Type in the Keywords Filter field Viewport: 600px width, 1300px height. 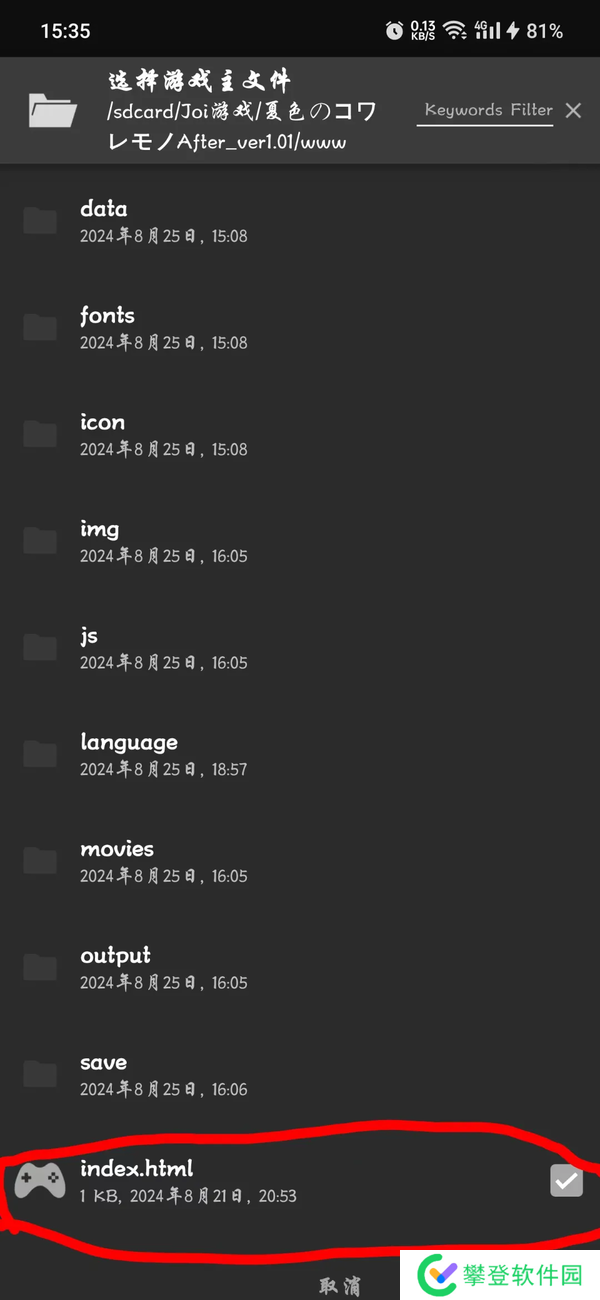click(x=487, y=110)
